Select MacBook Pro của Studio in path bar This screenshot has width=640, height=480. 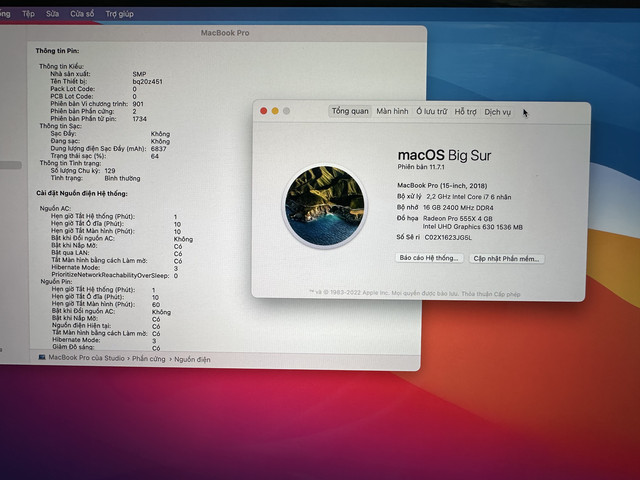click(x=87, y=358)
